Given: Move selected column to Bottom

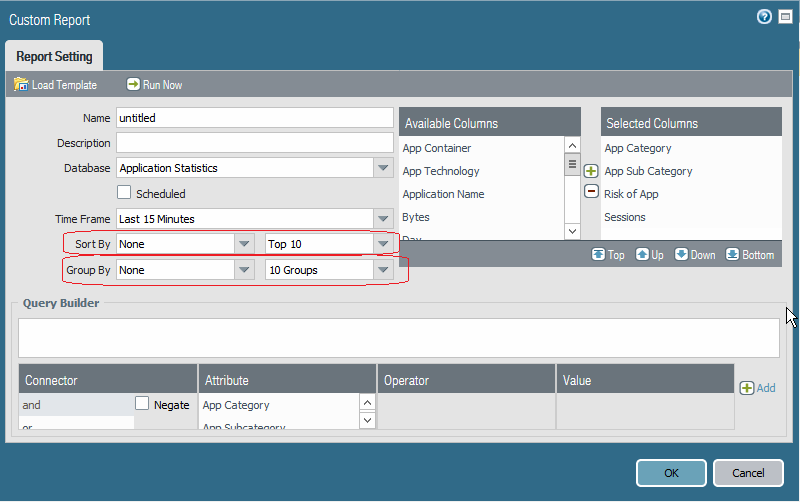Looking at the screenshot, I should pos(732,254).
